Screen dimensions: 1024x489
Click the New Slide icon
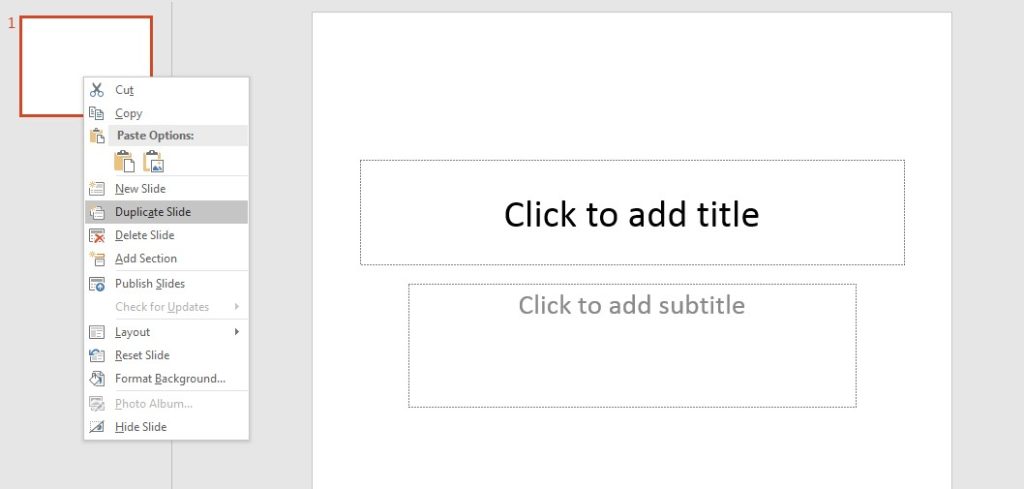[97, 188]
